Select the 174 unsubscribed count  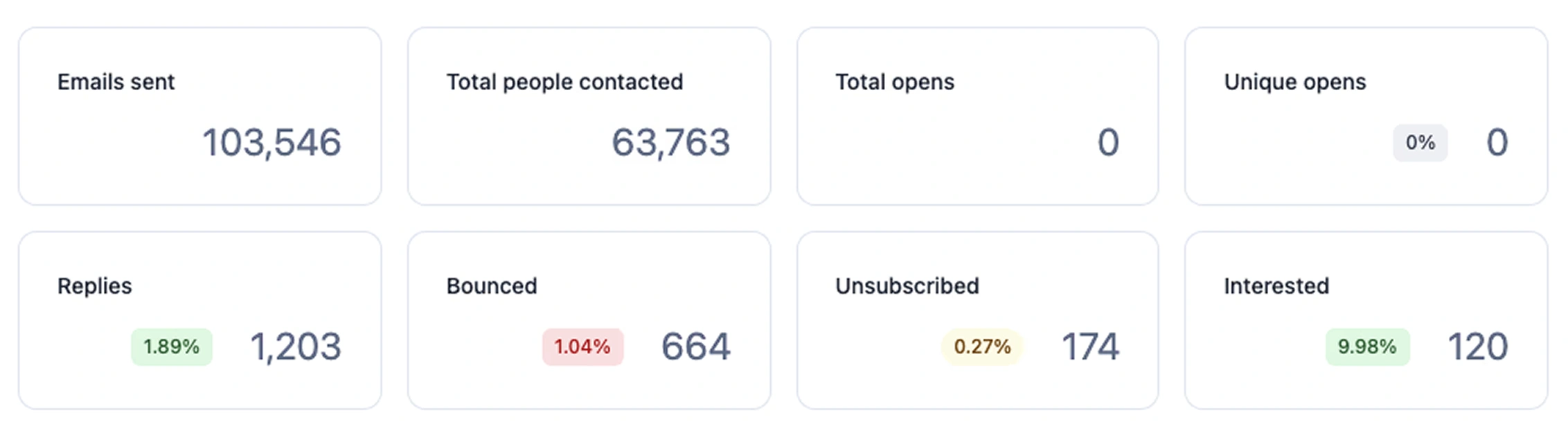[1090, 346]
